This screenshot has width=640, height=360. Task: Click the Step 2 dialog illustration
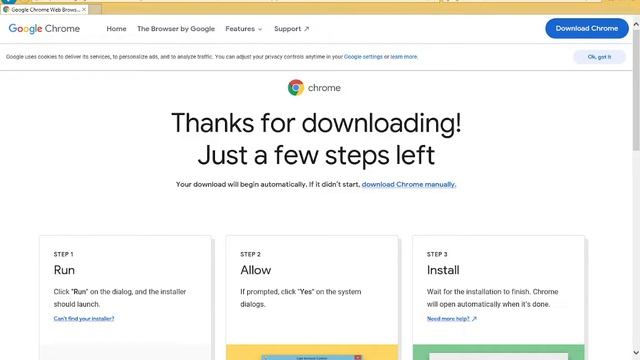click(312, 352)
